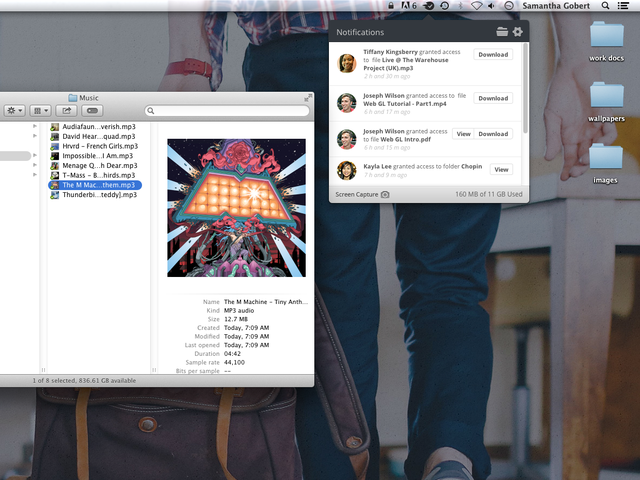This screenshot has width=640, height=480.
Task: Open the Finder Action gear dropdown
Action: tap(15, 111)
